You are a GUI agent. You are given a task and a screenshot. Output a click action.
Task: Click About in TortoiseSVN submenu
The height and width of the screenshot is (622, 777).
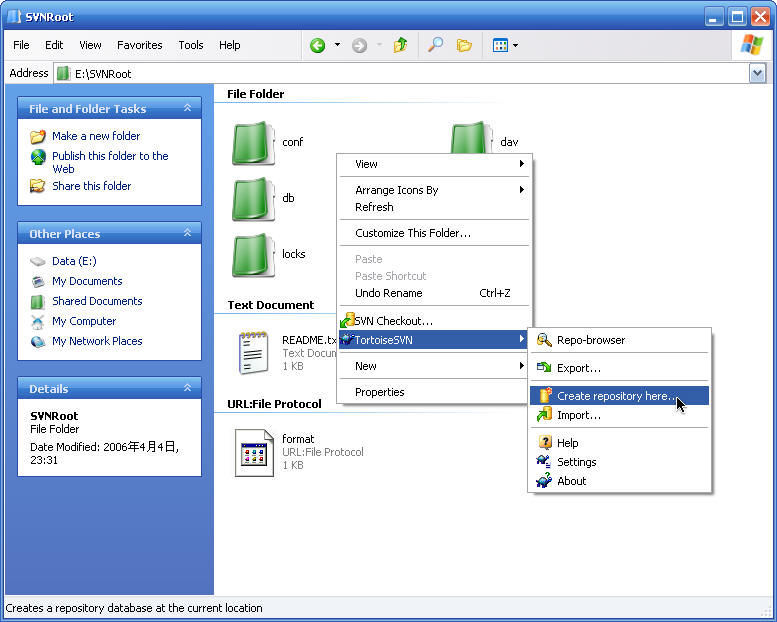tap(571, 481)
